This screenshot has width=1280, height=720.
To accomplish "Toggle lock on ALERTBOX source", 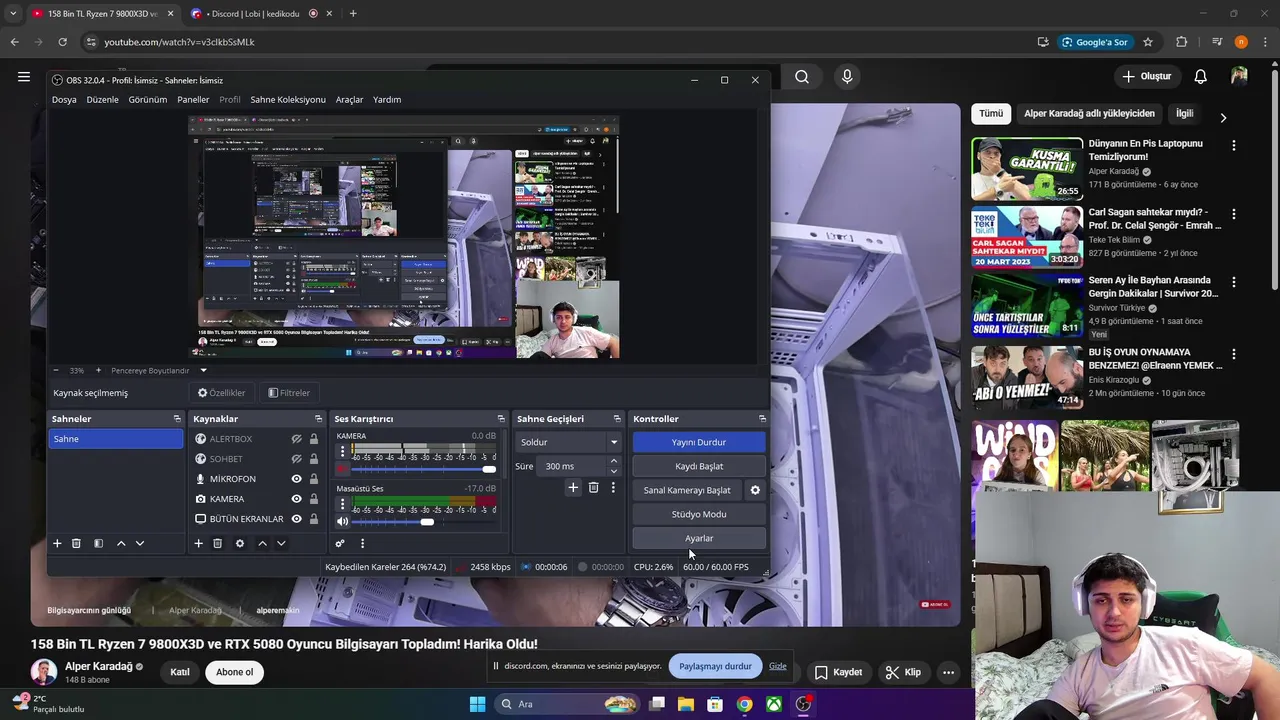I will point(314,439).
